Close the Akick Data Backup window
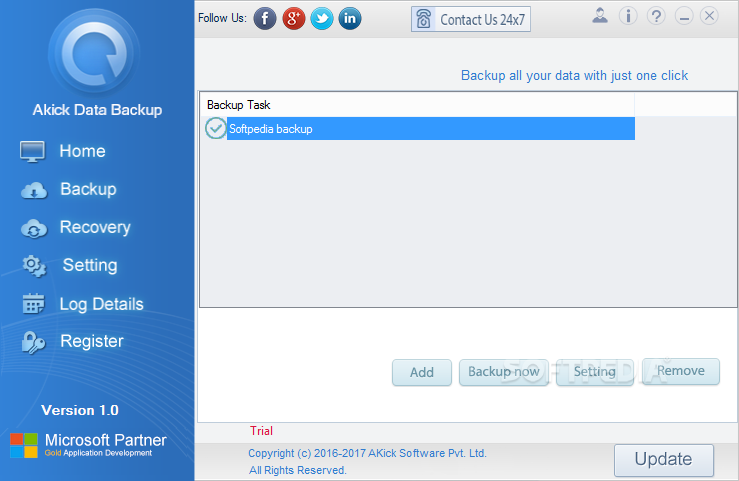The image size is (739, 481). coord(709,16)
